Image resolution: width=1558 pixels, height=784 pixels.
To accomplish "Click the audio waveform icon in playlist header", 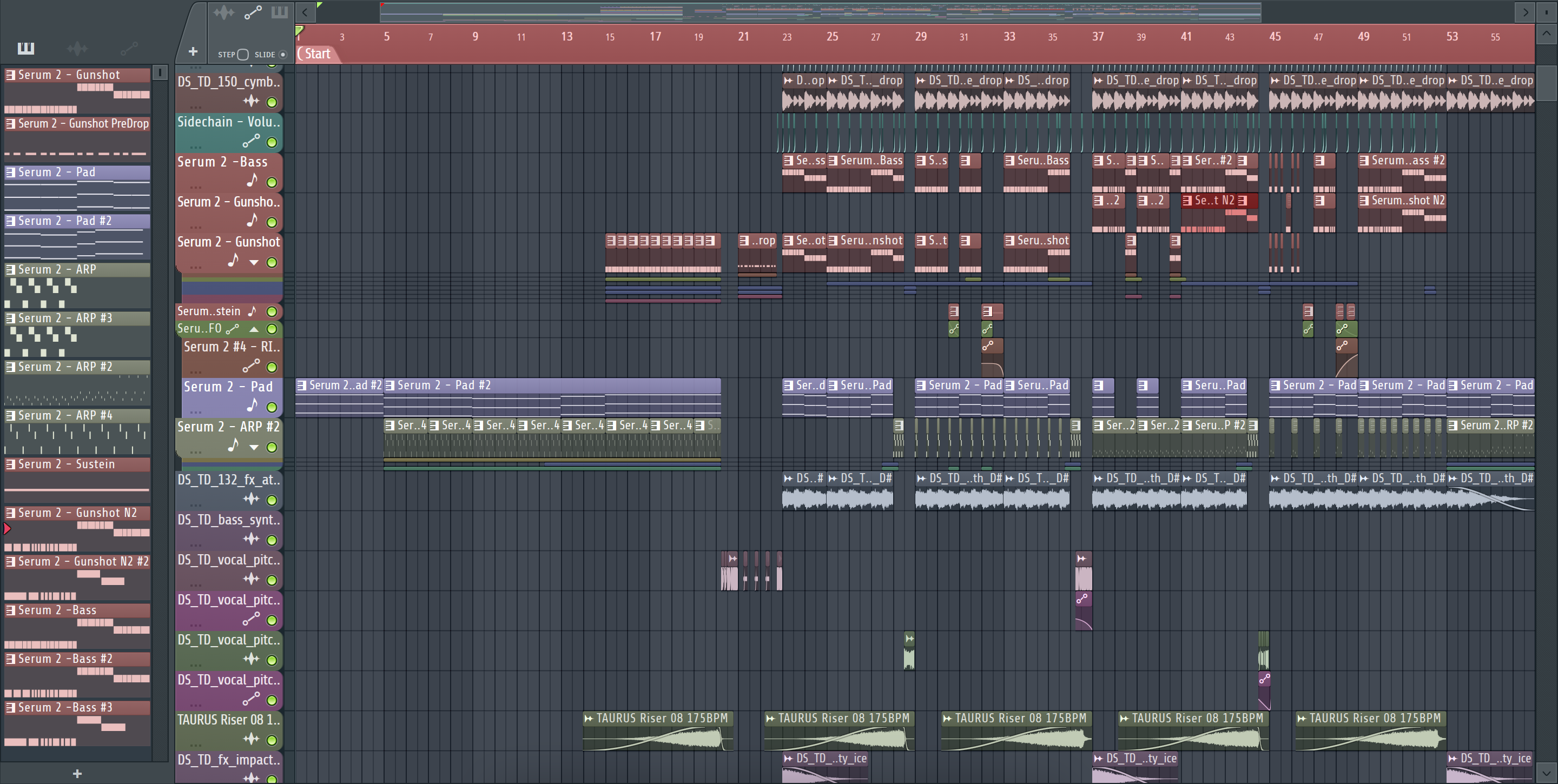I will (x=223, y=12).
